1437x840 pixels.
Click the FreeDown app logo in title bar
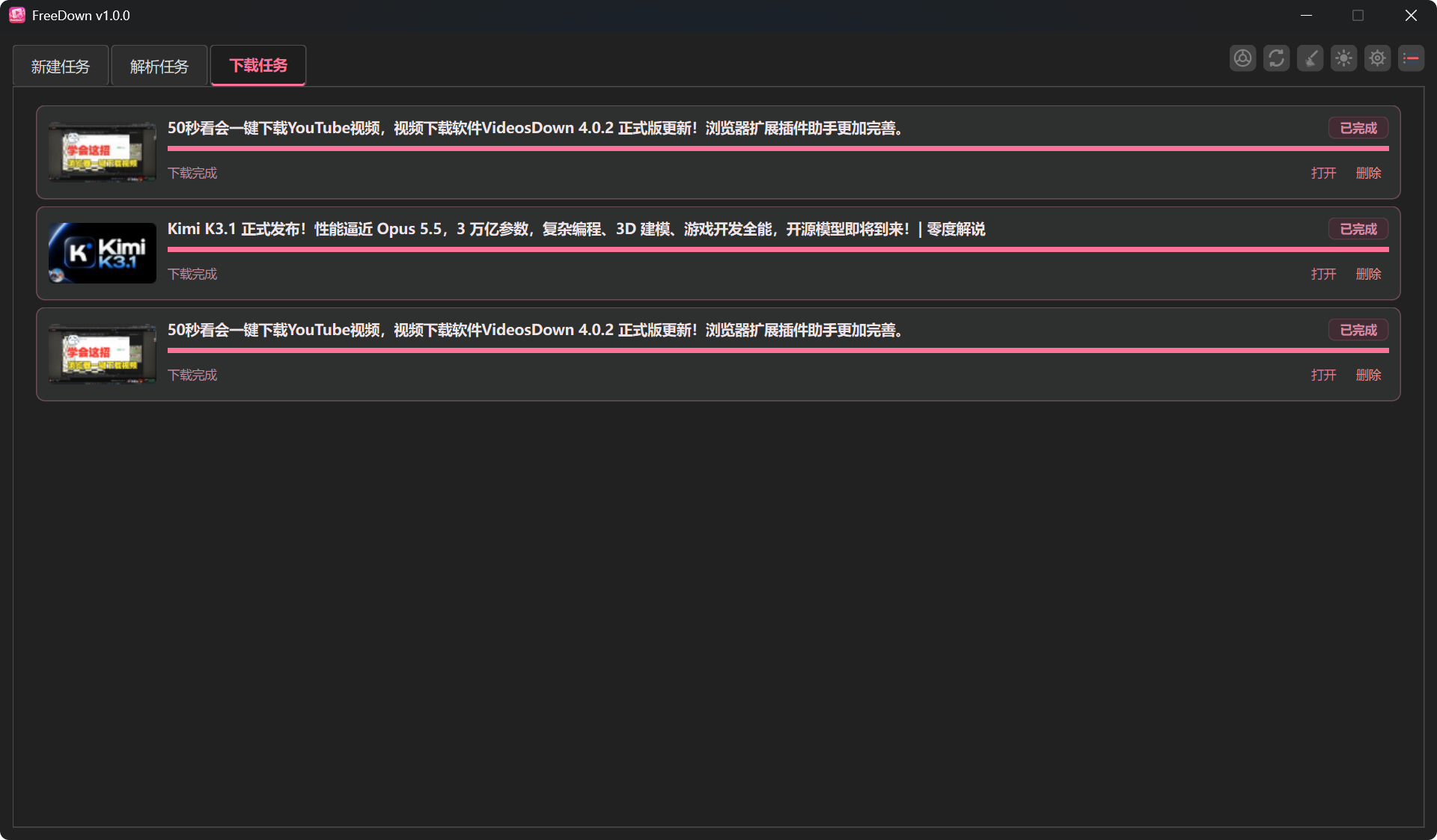pos(17,15)
